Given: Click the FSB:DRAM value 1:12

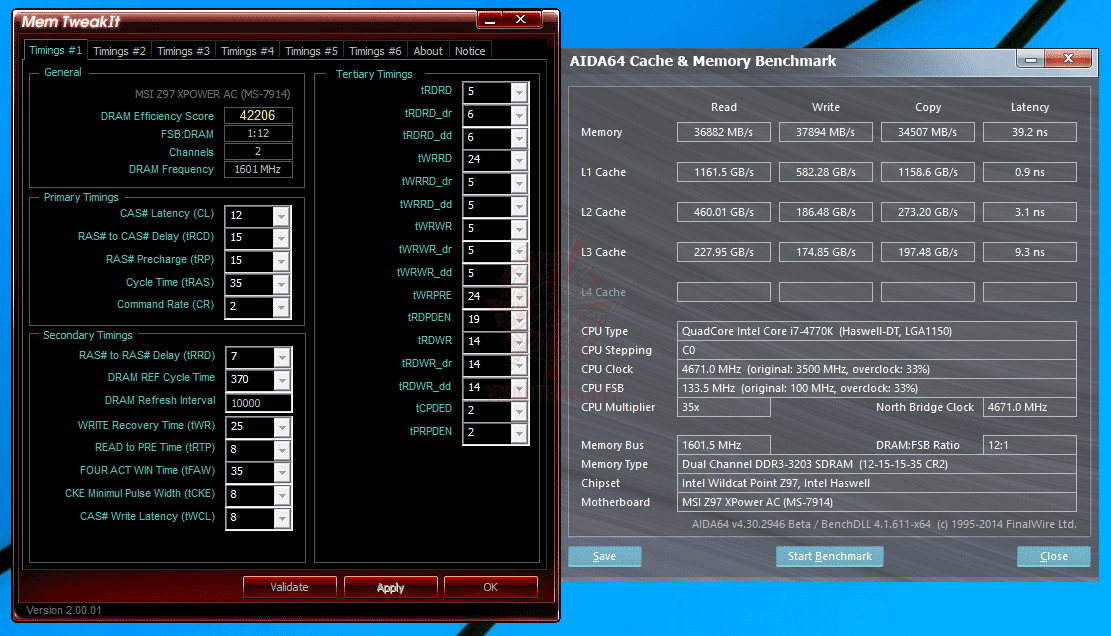Looking at the screenshot, I should 258,133.
